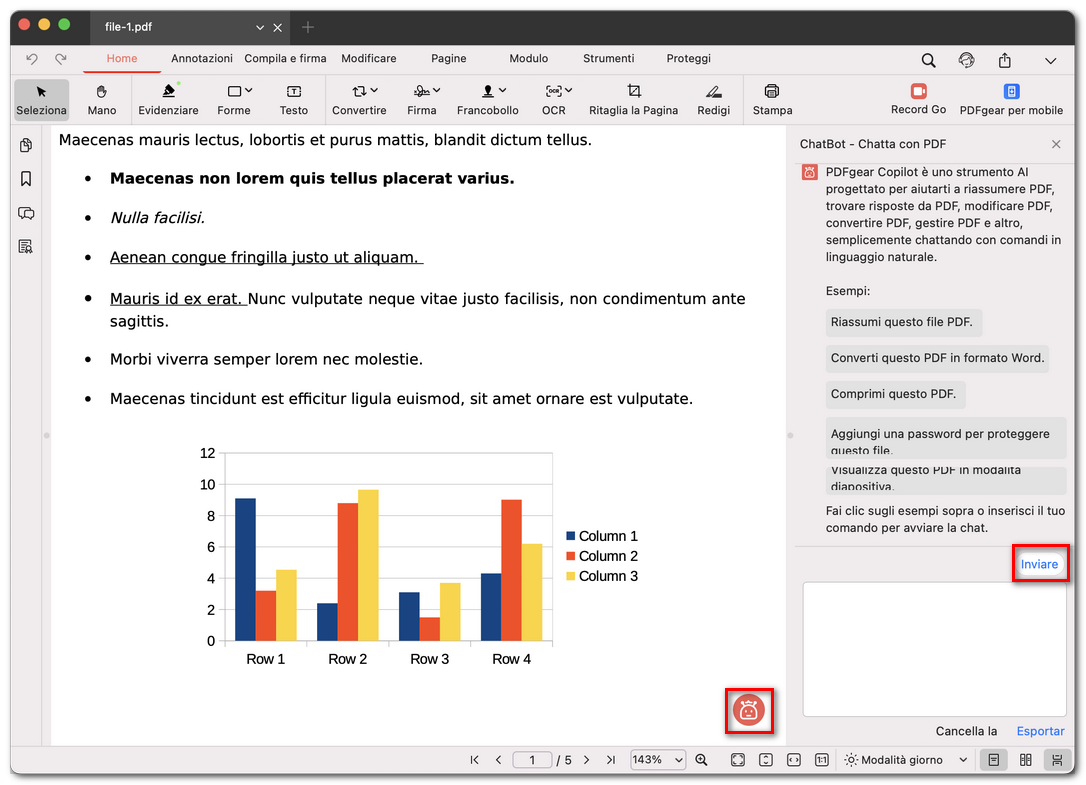Open the Redigi redaction tool
Image resolution: width=1086 pixels, height=785 pixels.
(713, 99)
